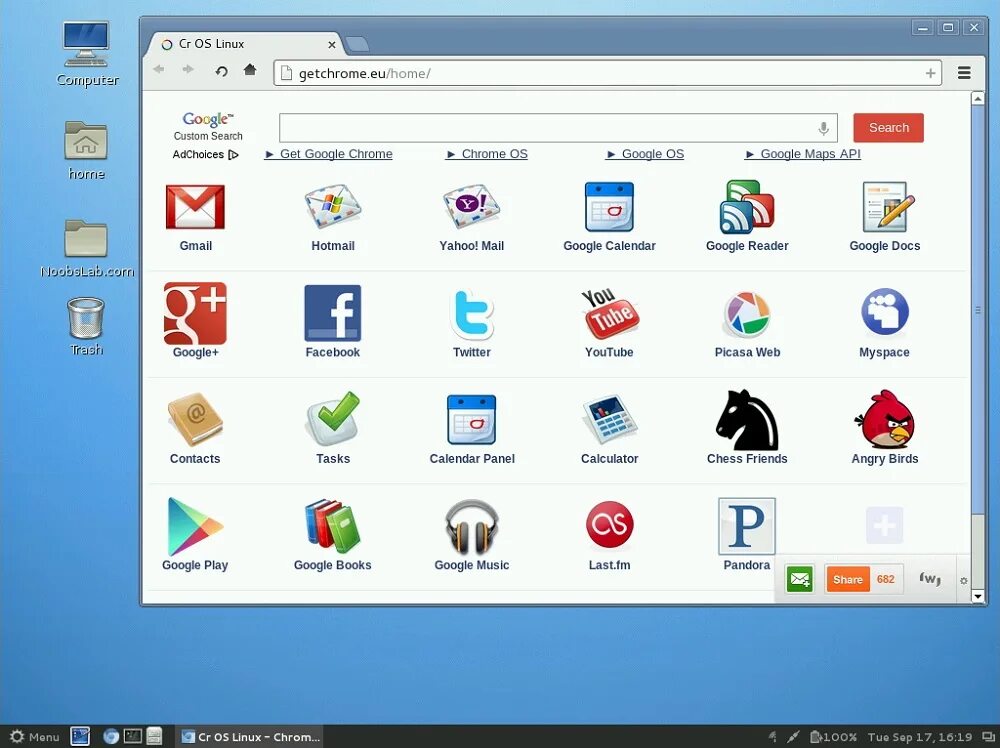Open the Facebook icon
The image size is (1000, 748).
(x=333, y=313)
